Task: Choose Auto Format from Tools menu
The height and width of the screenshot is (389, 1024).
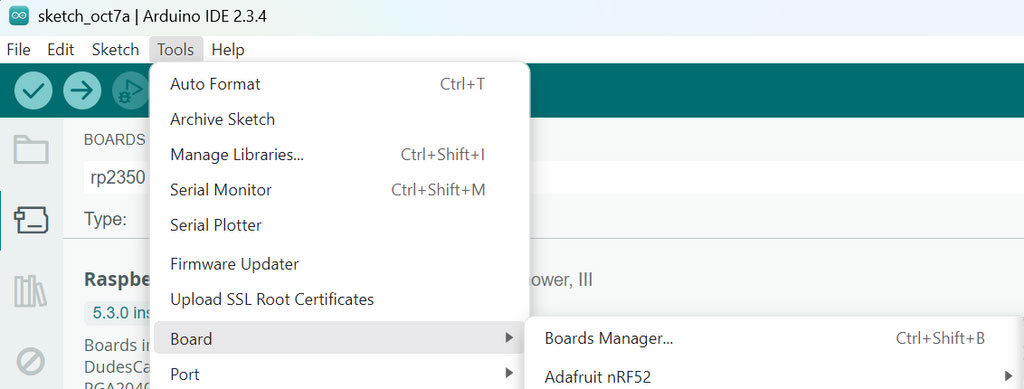Action: coord(340,84)
